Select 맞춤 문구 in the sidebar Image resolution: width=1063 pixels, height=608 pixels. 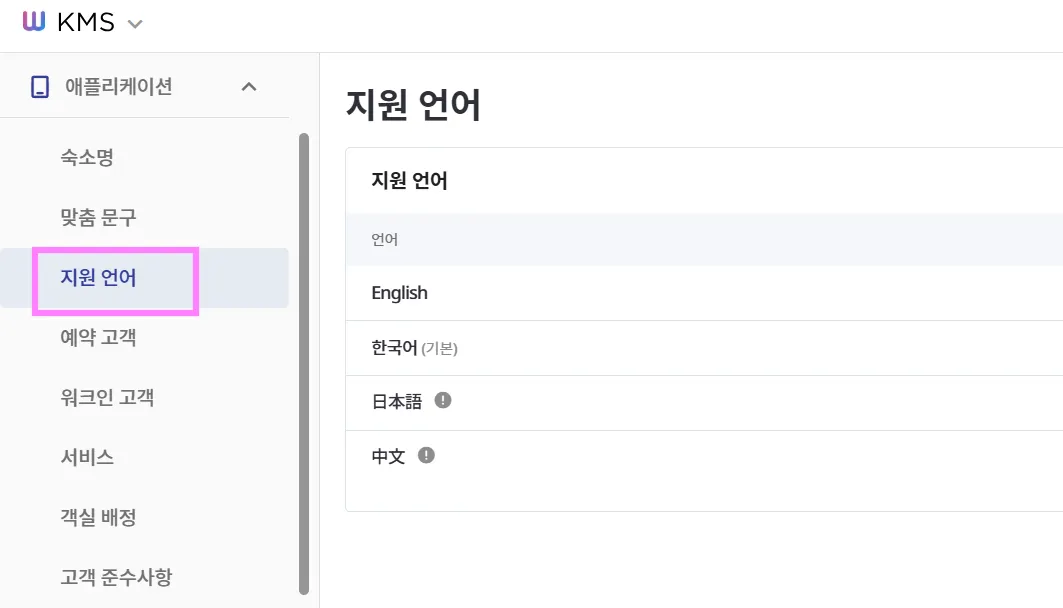pyautogui.click(x=98, y=217)
